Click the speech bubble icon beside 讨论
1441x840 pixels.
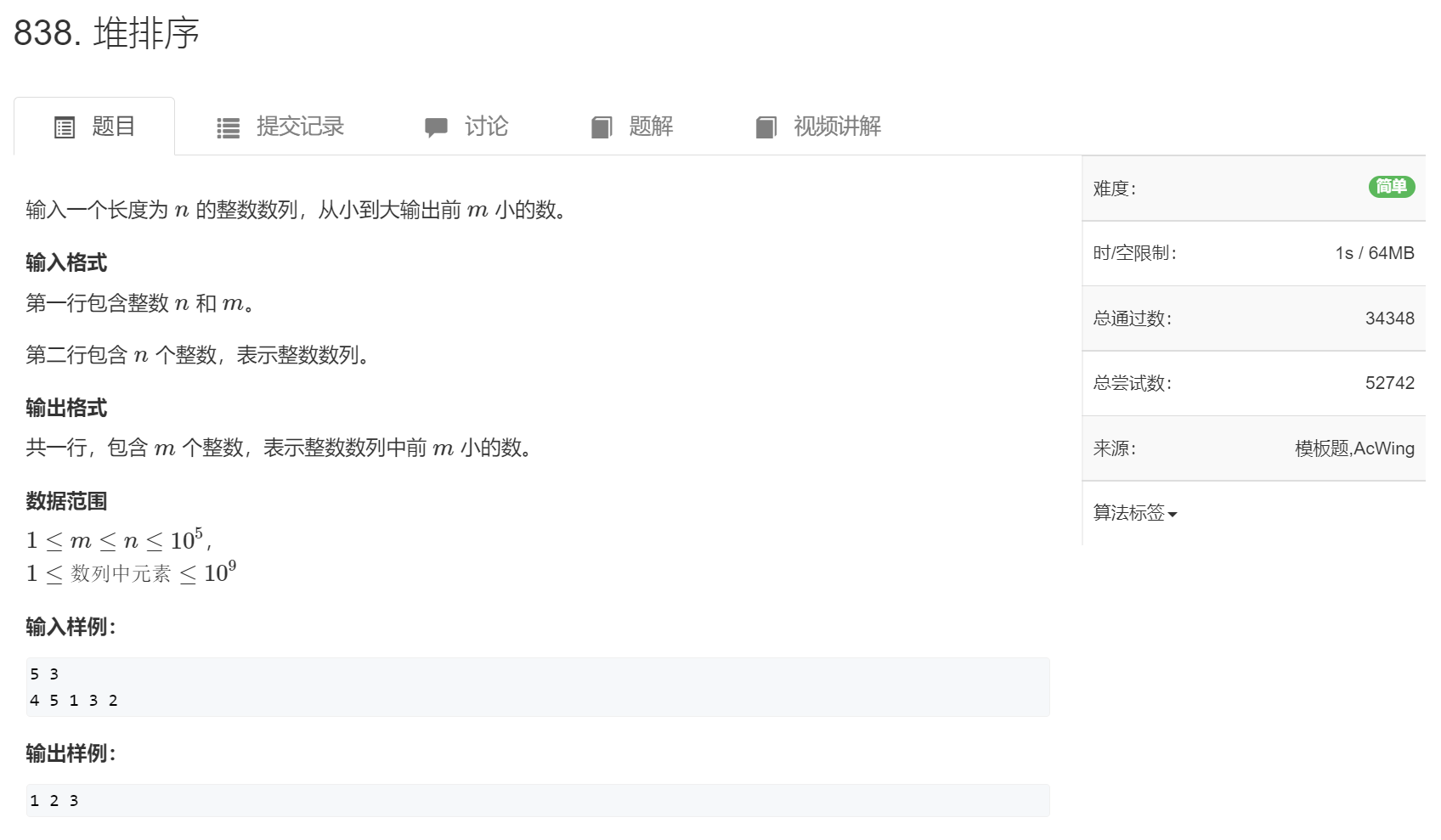tap(436, 126)
